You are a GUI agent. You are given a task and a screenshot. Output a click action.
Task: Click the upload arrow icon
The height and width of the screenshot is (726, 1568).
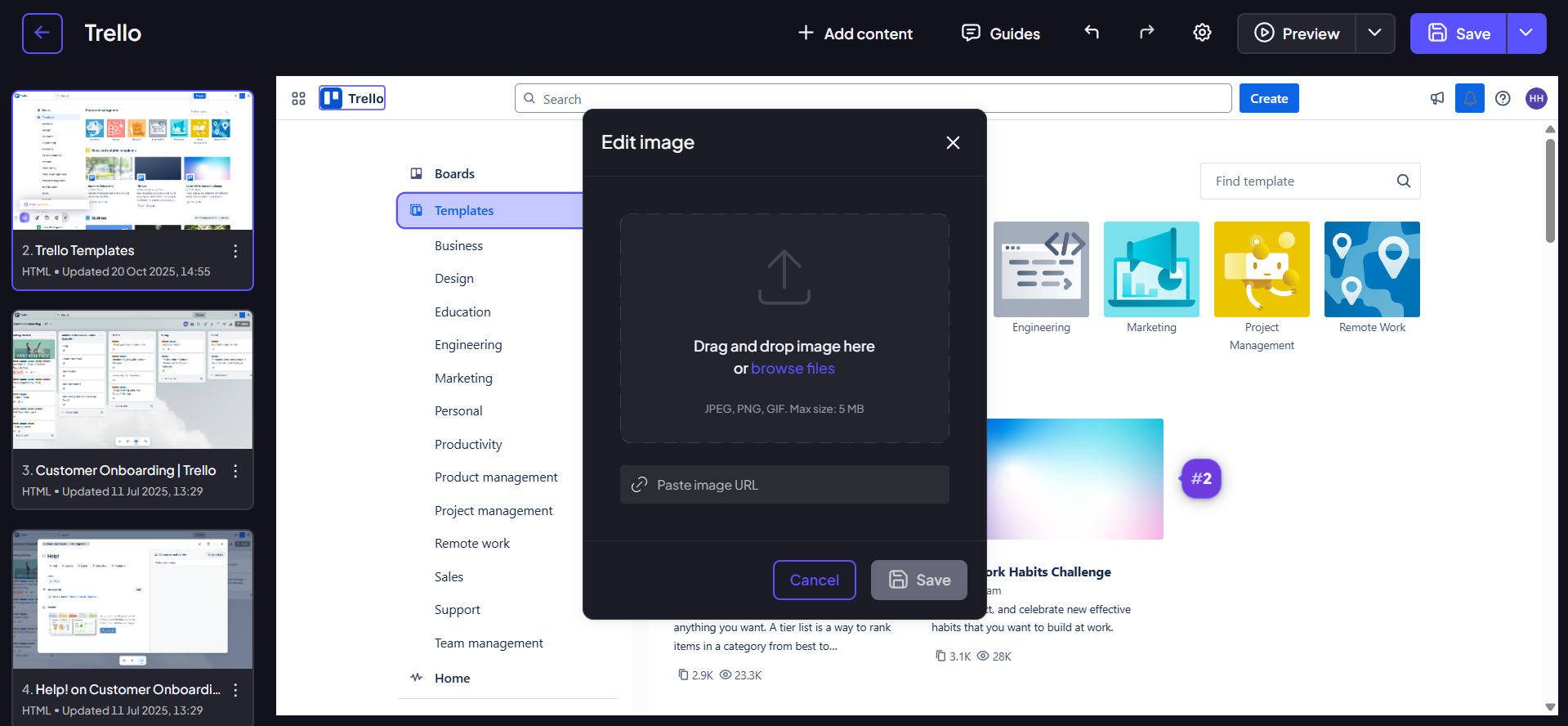click(x=784, y=276)
